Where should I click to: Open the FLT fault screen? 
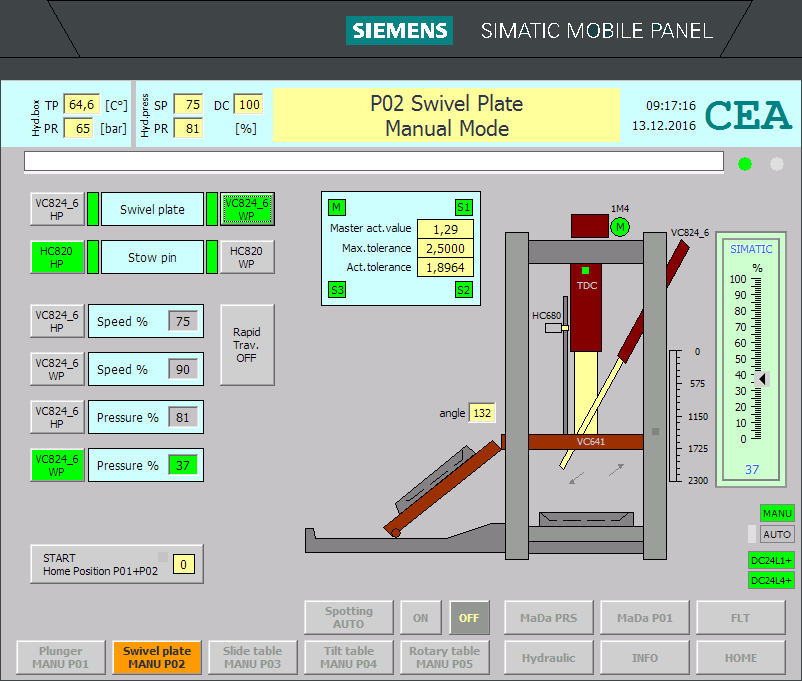pos(741,618)
